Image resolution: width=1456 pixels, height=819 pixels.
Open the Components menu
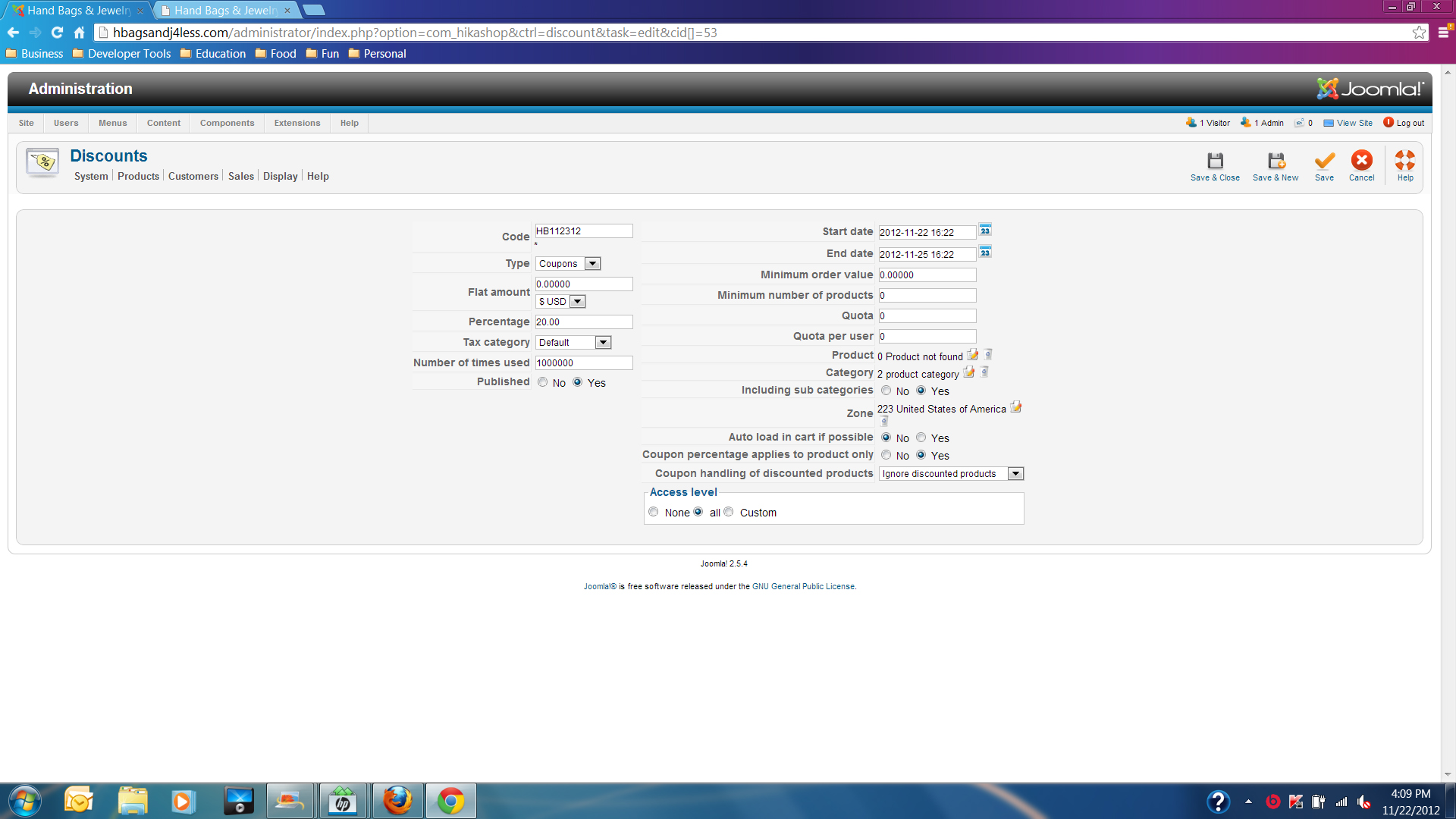(227, 123)
